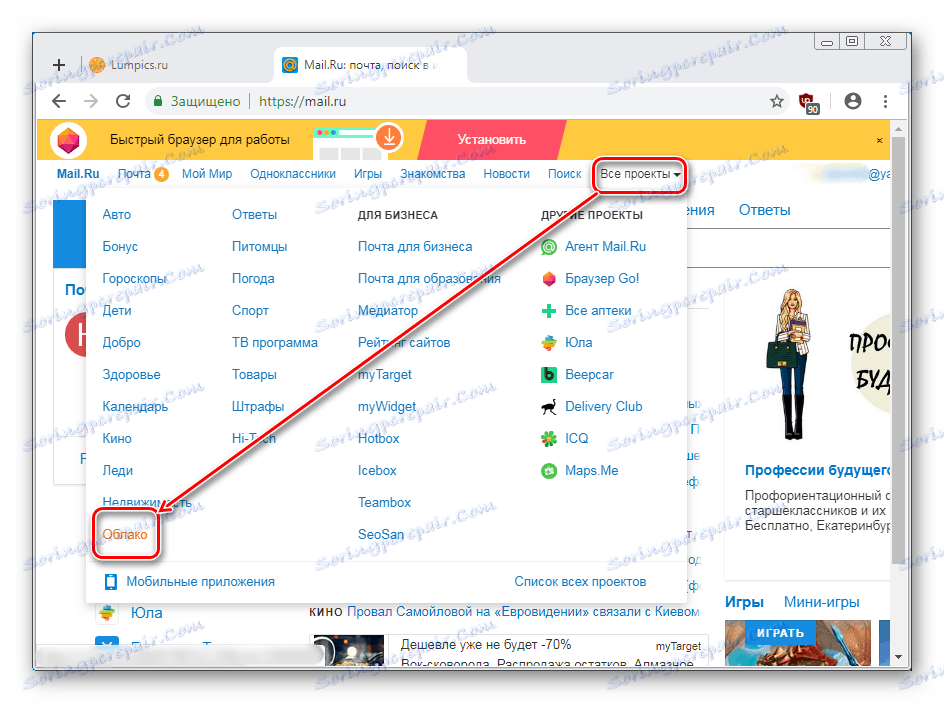Open Новости in top navigation
The image size is (944, 703).
[x=506, y=174]
